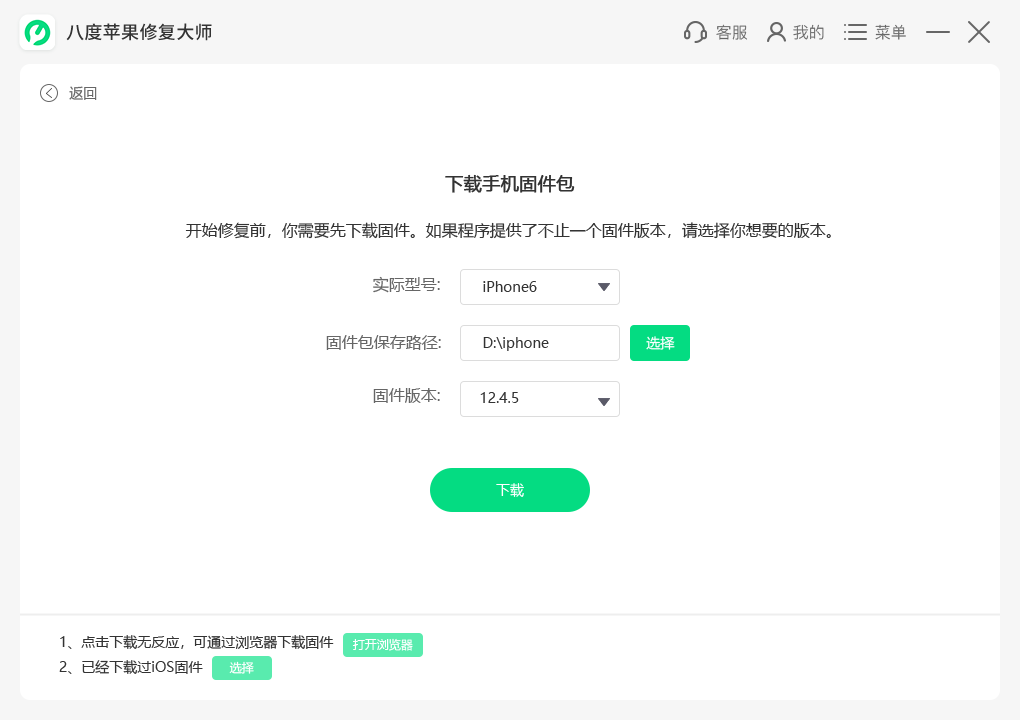Click the 实际型号 label
The width and height of the screenshot is (1020, 720).
(x=407, y=285)
